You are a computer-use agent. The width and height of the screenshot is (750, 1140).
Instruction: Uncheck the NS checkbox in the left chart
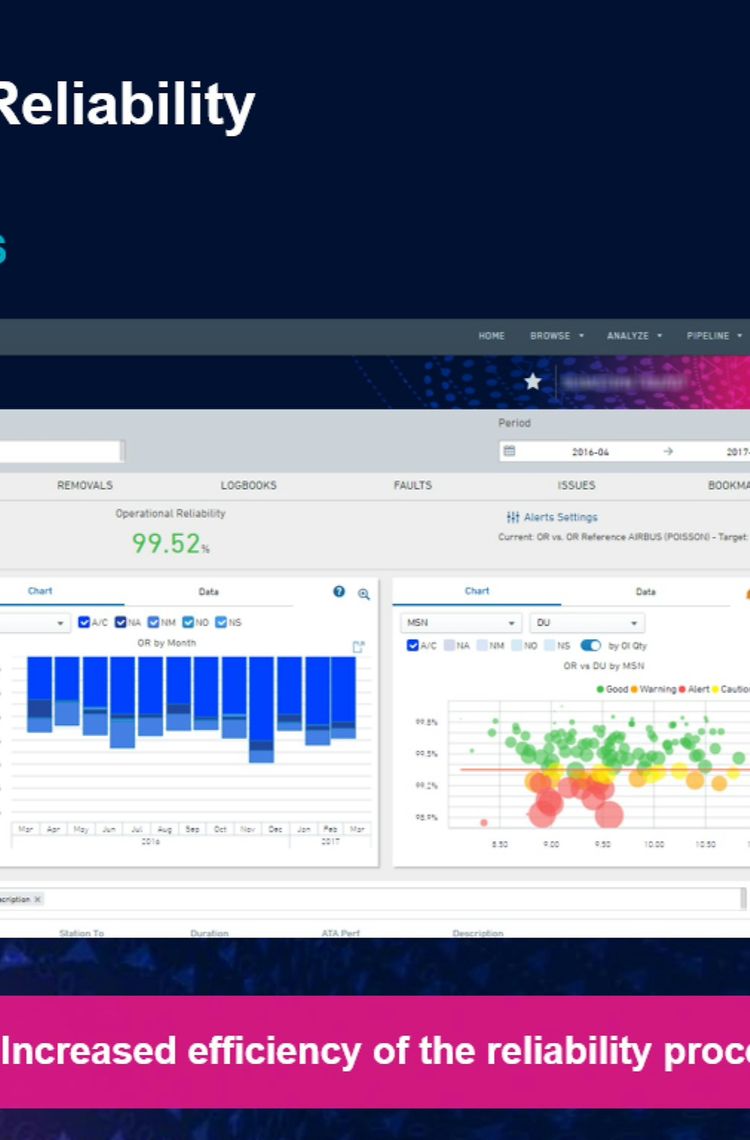(x=221, y=622)
